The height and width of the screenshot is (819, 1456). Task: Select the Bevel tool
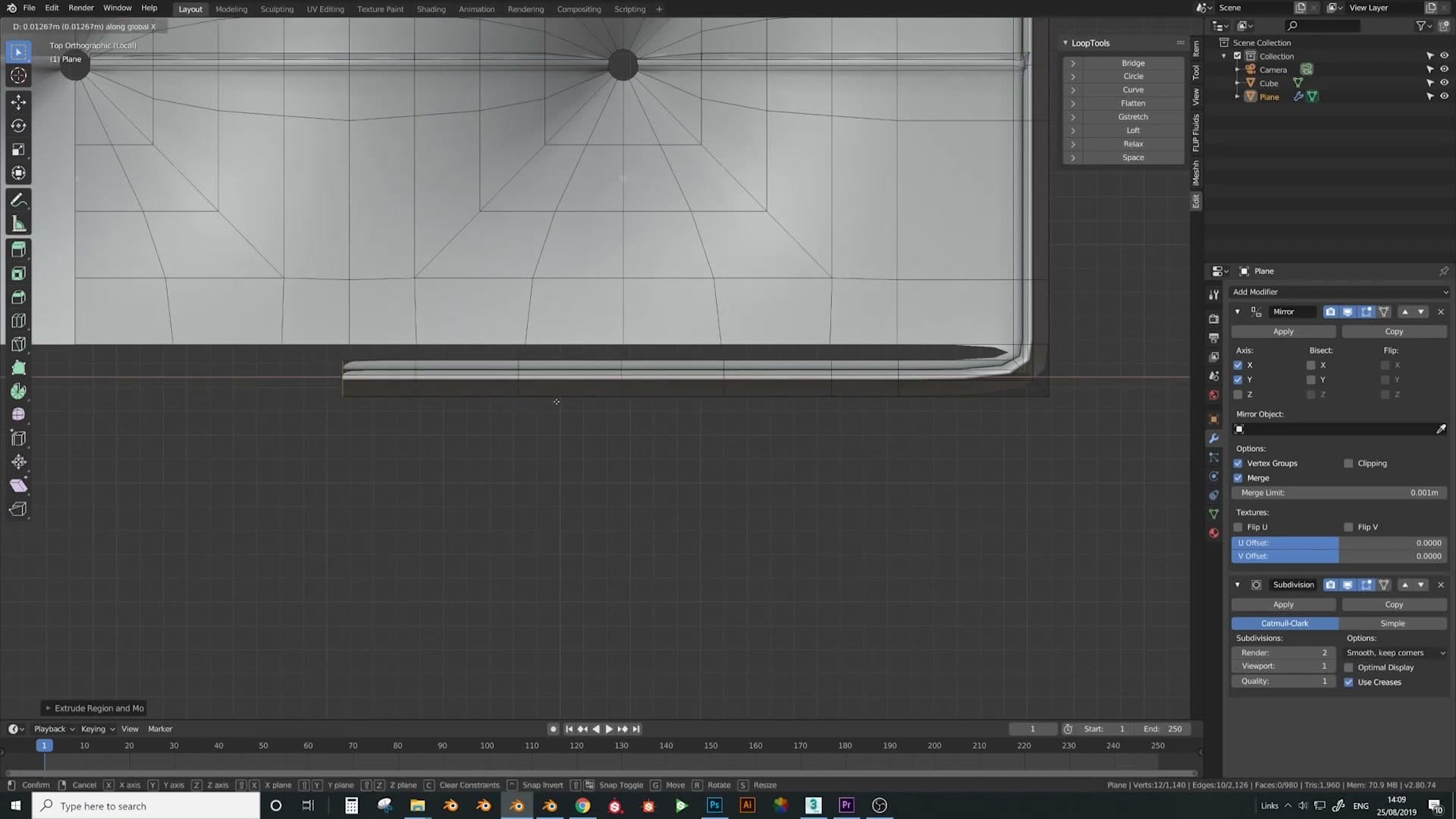[x=19, y=297]
